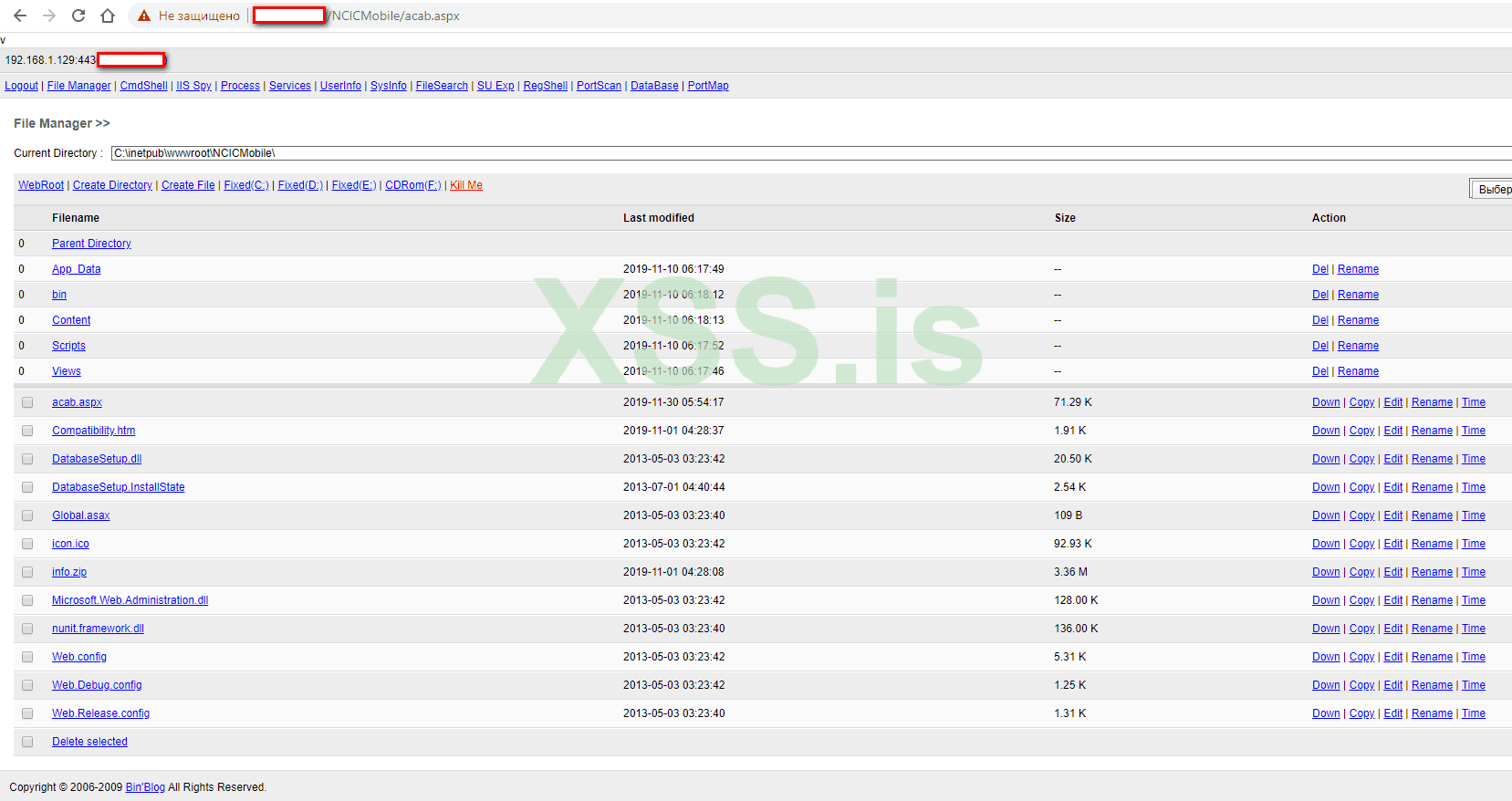This screenshot has height=801, width=1512.
Task: Open the Microsoft.Web.Administration.dll file link
Action: [130, 600]
